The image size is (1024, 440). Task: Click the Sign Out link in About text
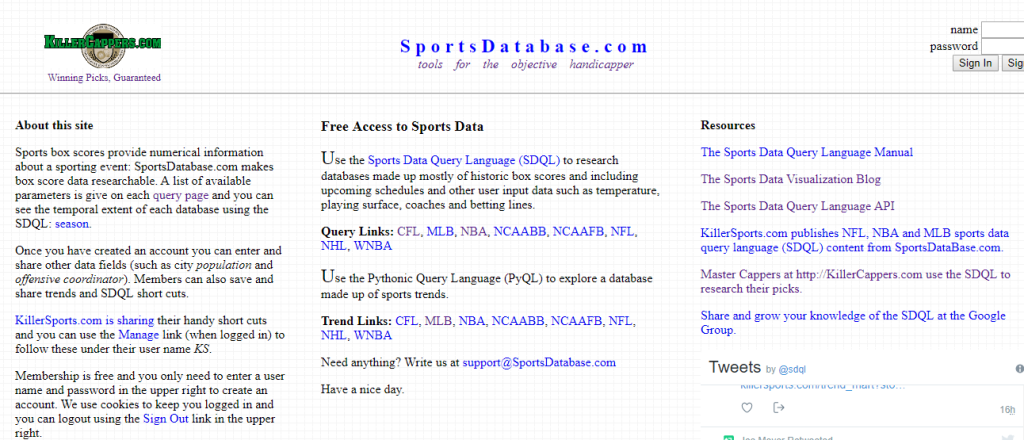click(x=166, y=418)
